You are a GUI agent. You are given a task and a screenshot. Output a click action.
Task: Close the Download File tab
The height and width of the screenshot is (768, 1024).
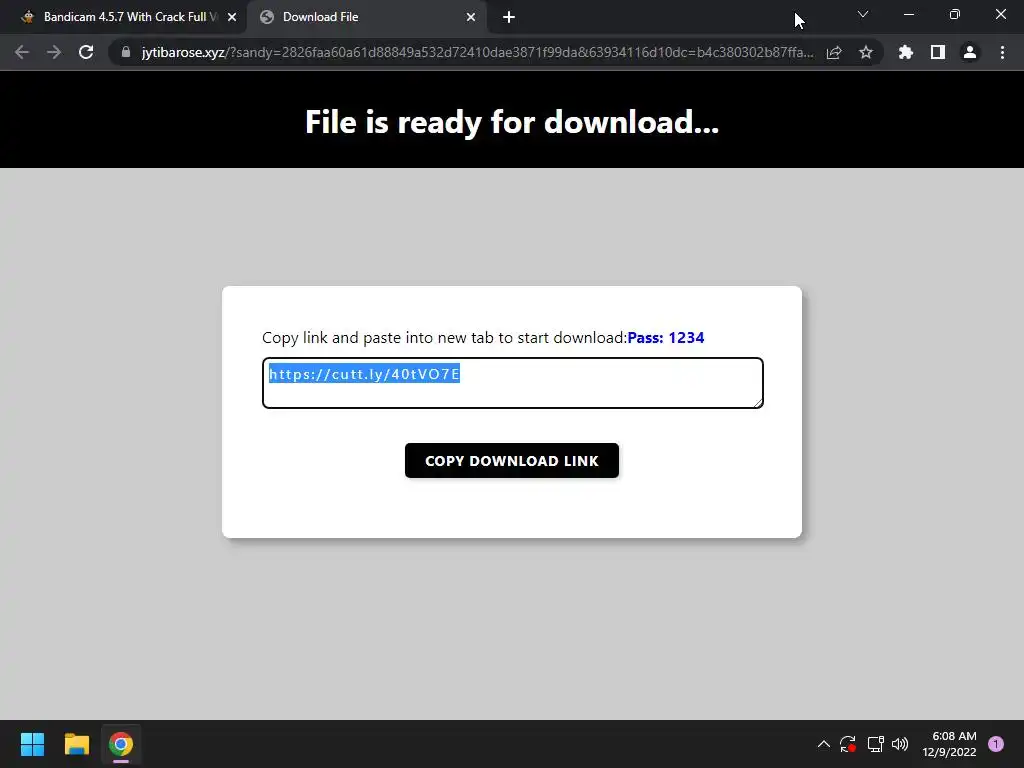(x=471, y=18)
